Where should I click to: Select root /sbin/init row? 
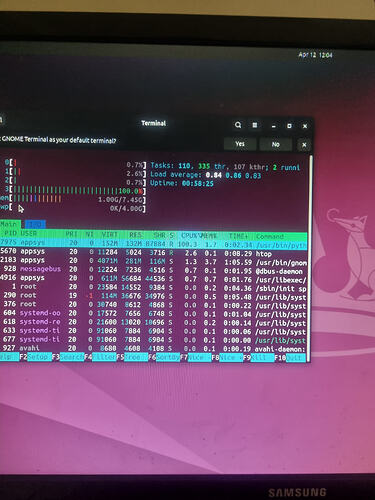[x=153, y=287]
